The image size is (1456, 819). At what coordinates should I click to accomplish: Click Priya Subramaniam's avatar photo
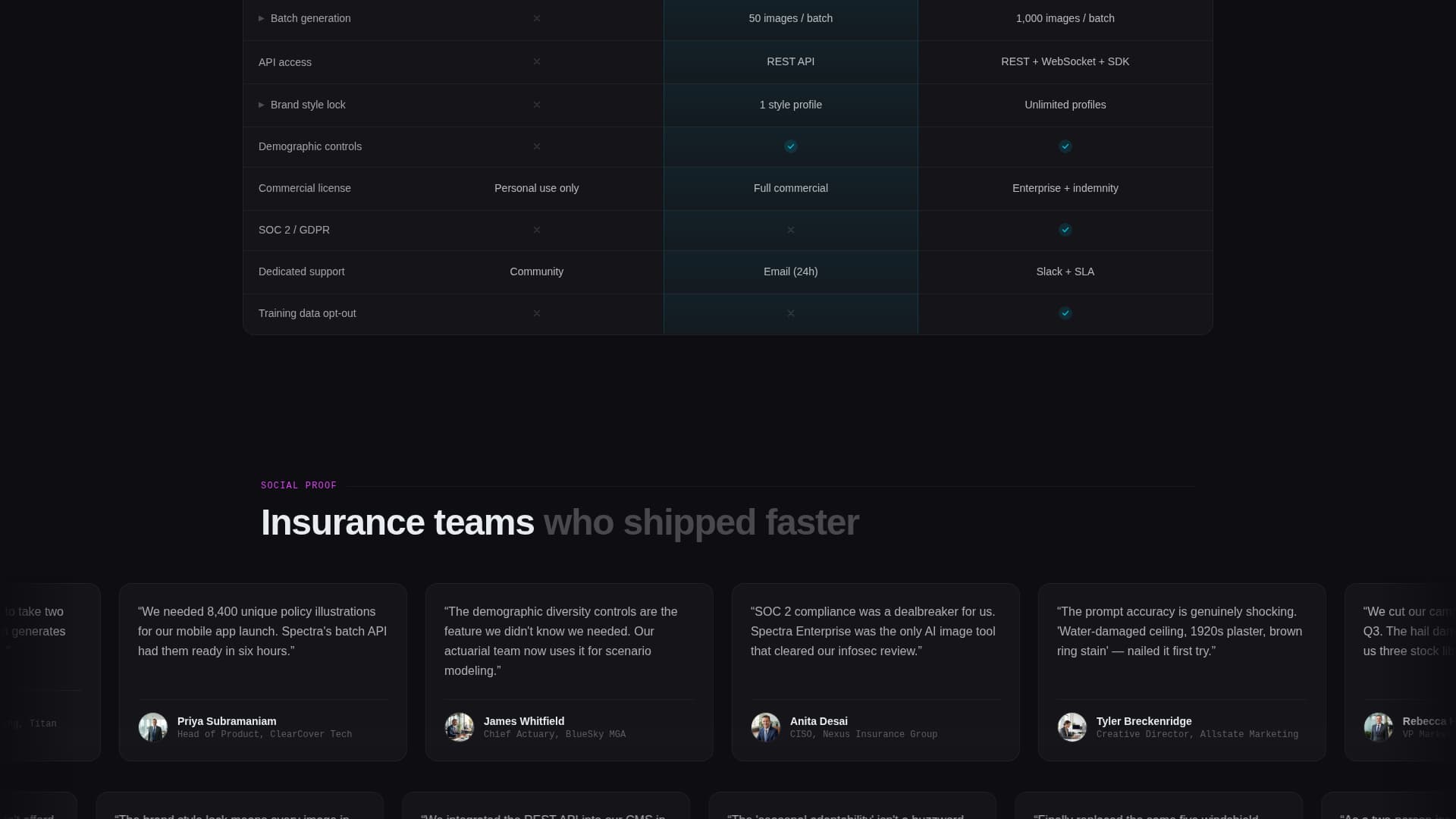[x=152, y=726]
